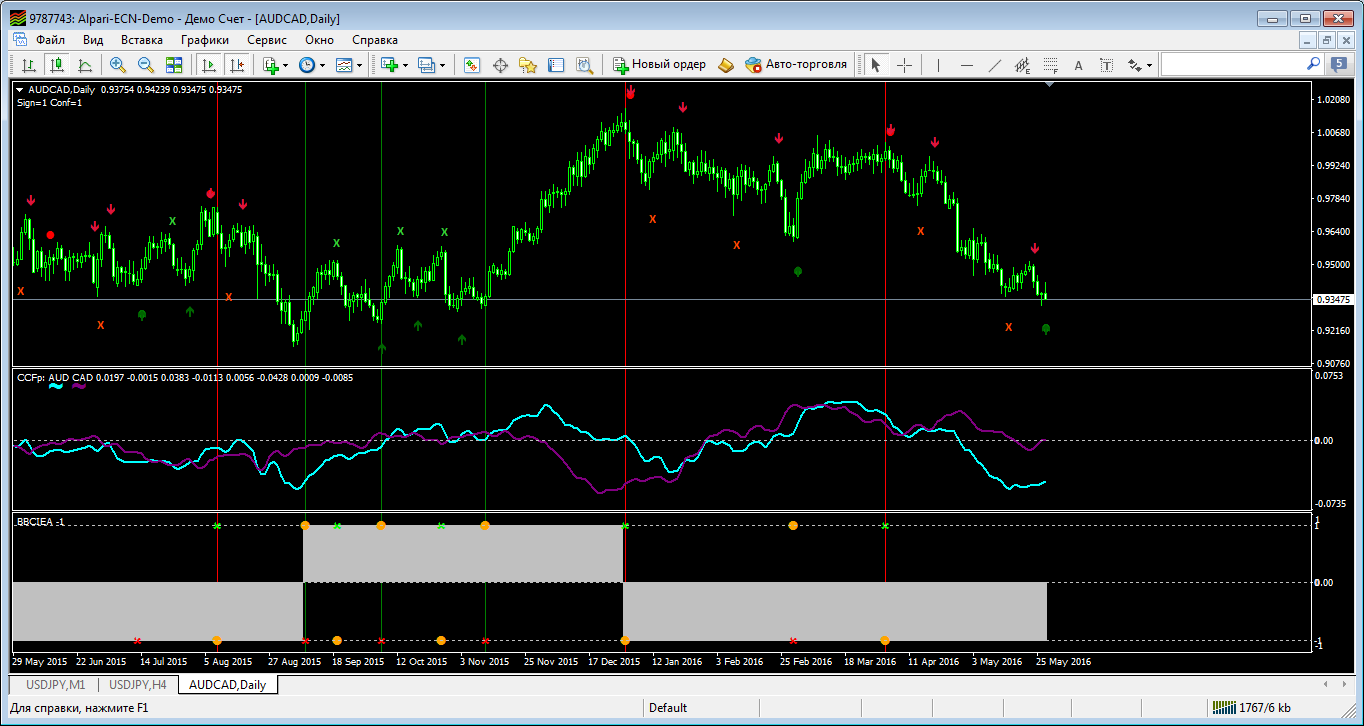Select the Crosshair tool

(904, 65)
